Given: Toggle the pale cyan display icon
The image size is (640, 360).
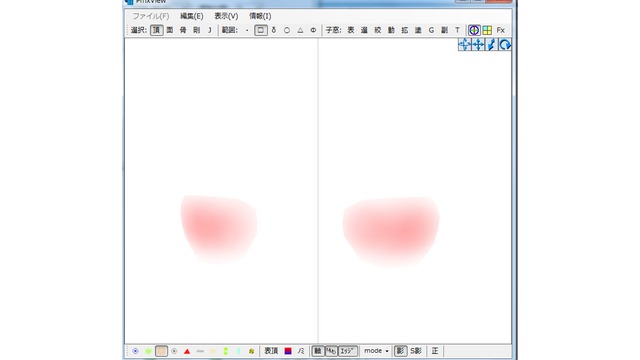Looking at the screenshot, I should click(238, 351).
